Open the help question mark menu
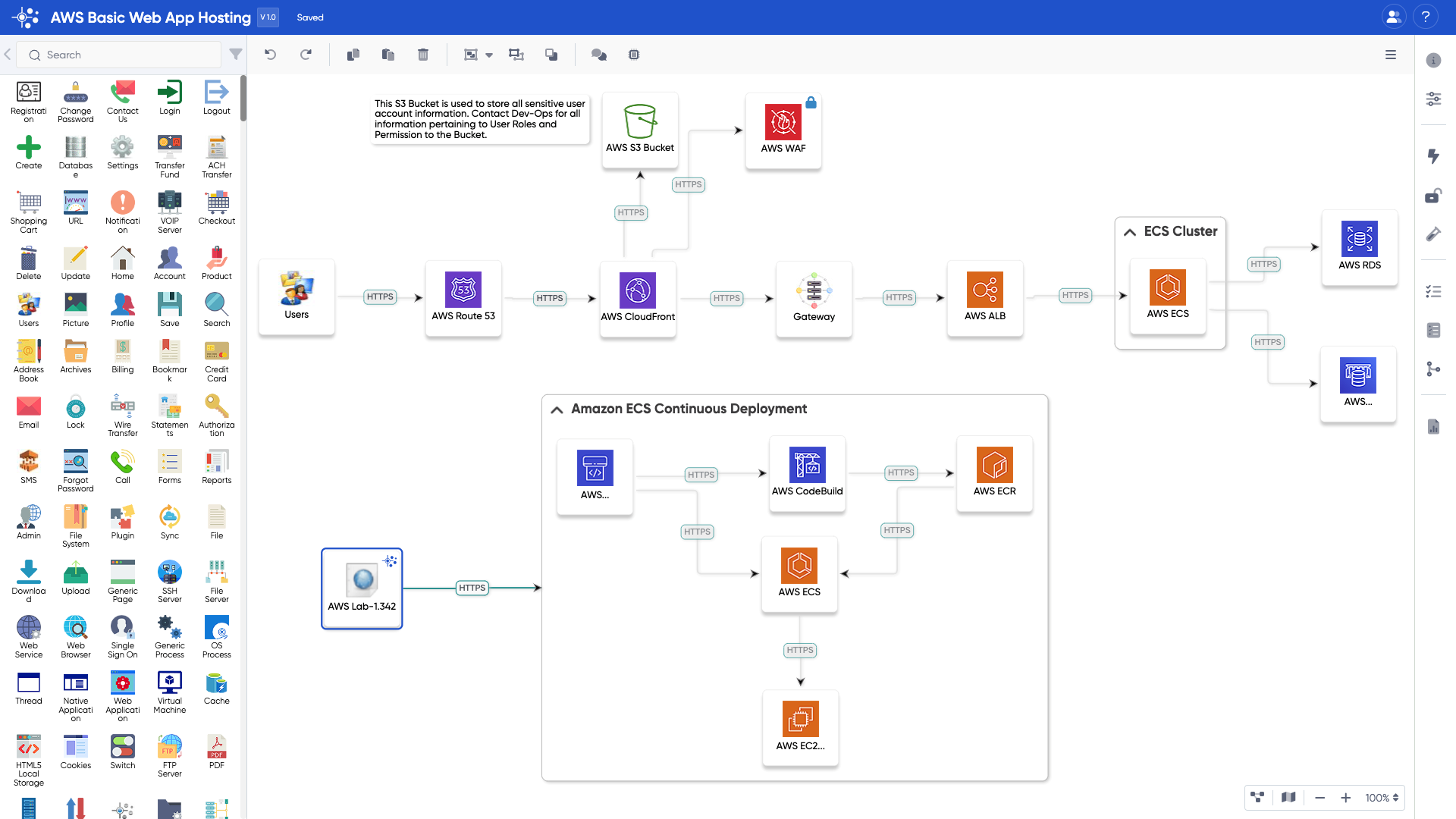 (1426, 17)
